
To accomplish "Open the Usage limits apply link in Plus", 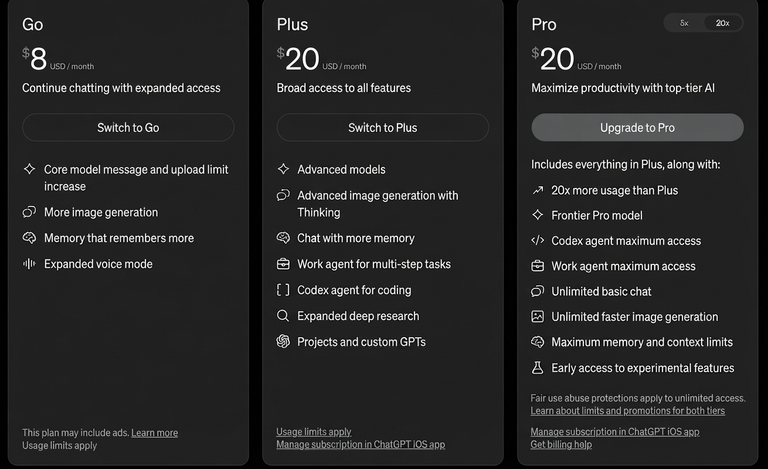I will coord(313,432).
